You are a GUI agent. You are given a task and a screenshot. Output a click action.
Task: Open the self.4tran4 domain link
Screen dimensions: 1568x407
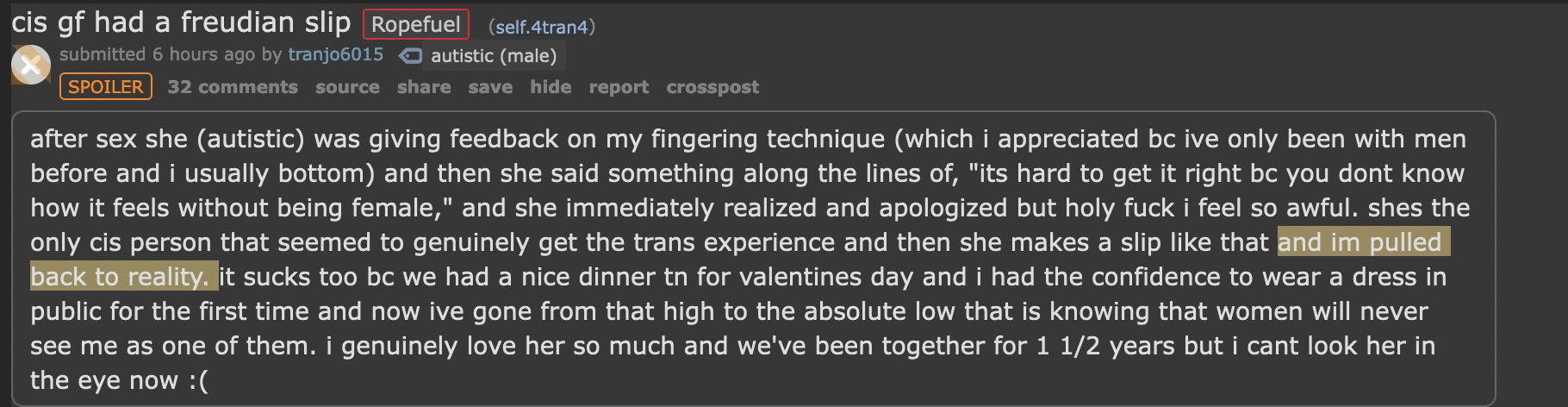click(x=541, y=27)
